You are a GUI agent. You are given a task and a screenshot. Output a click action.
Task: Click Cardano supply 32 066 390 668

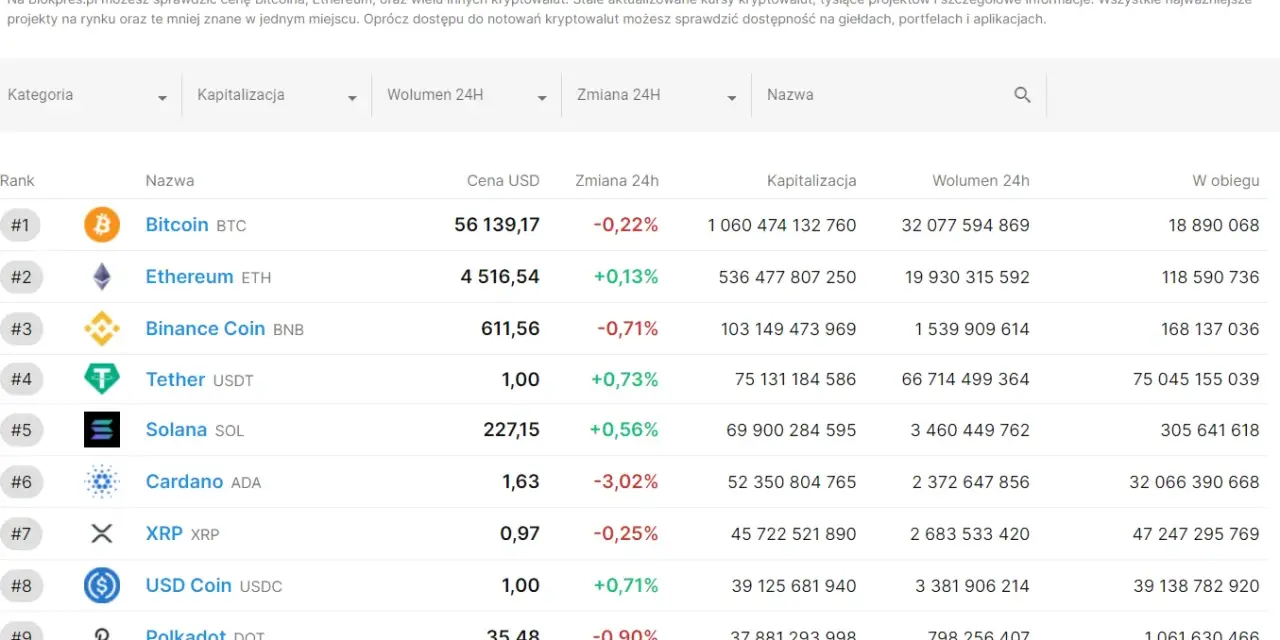[1195, 482]
